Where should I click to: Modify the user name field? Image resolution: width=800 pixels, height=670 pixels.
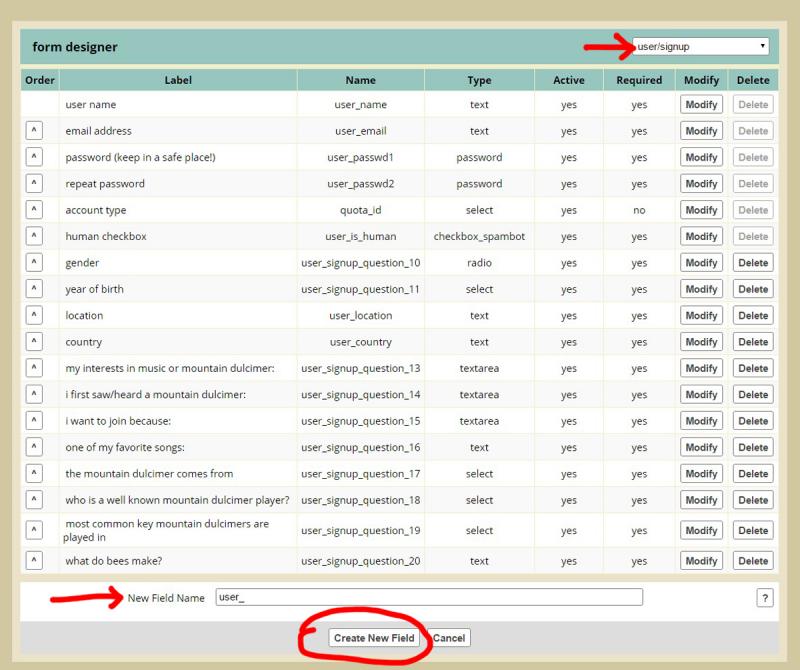[701, 105]
